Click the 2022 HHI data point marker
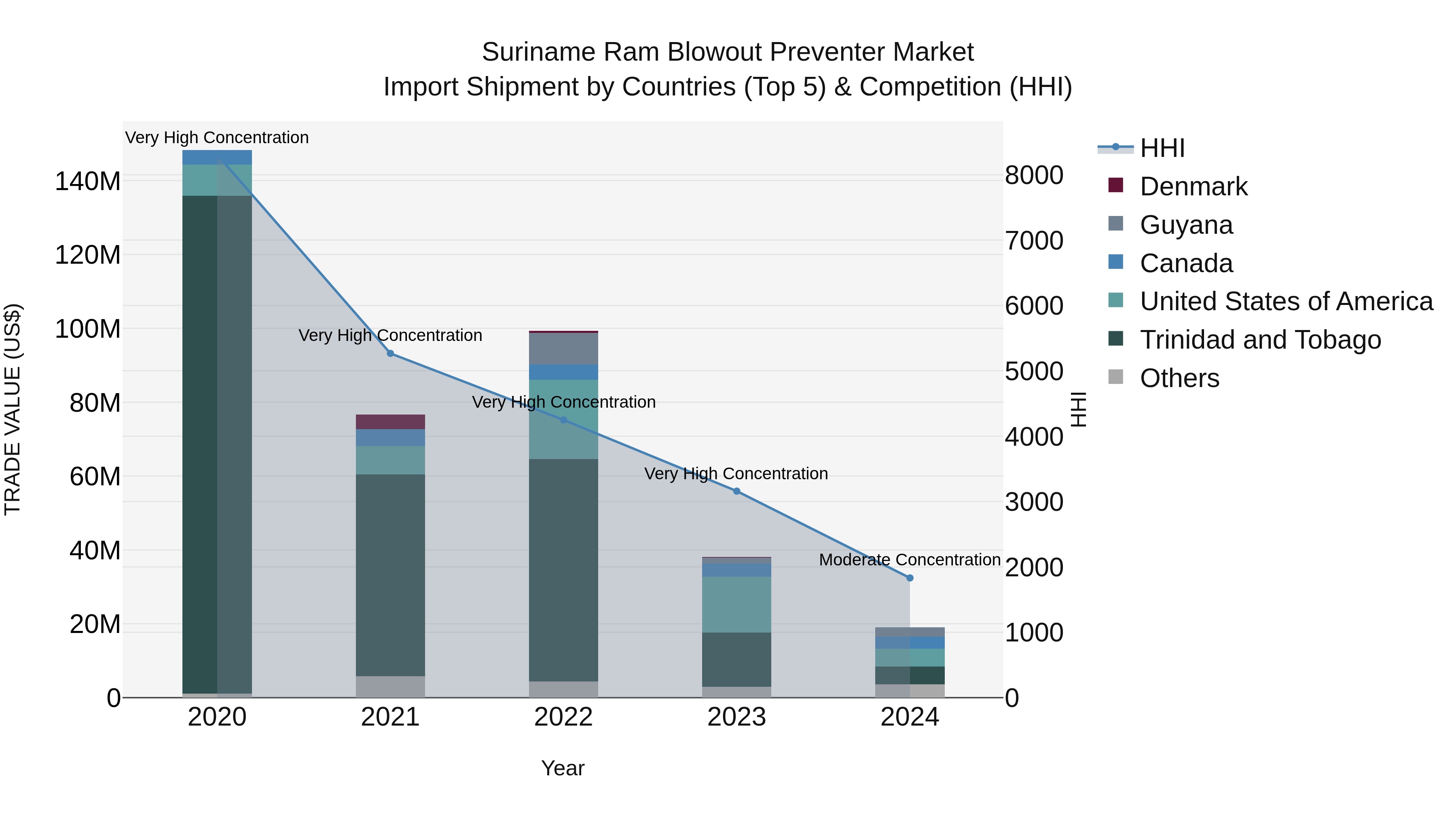The height and width of the screenshot is (819, 1456). point(563,420)
